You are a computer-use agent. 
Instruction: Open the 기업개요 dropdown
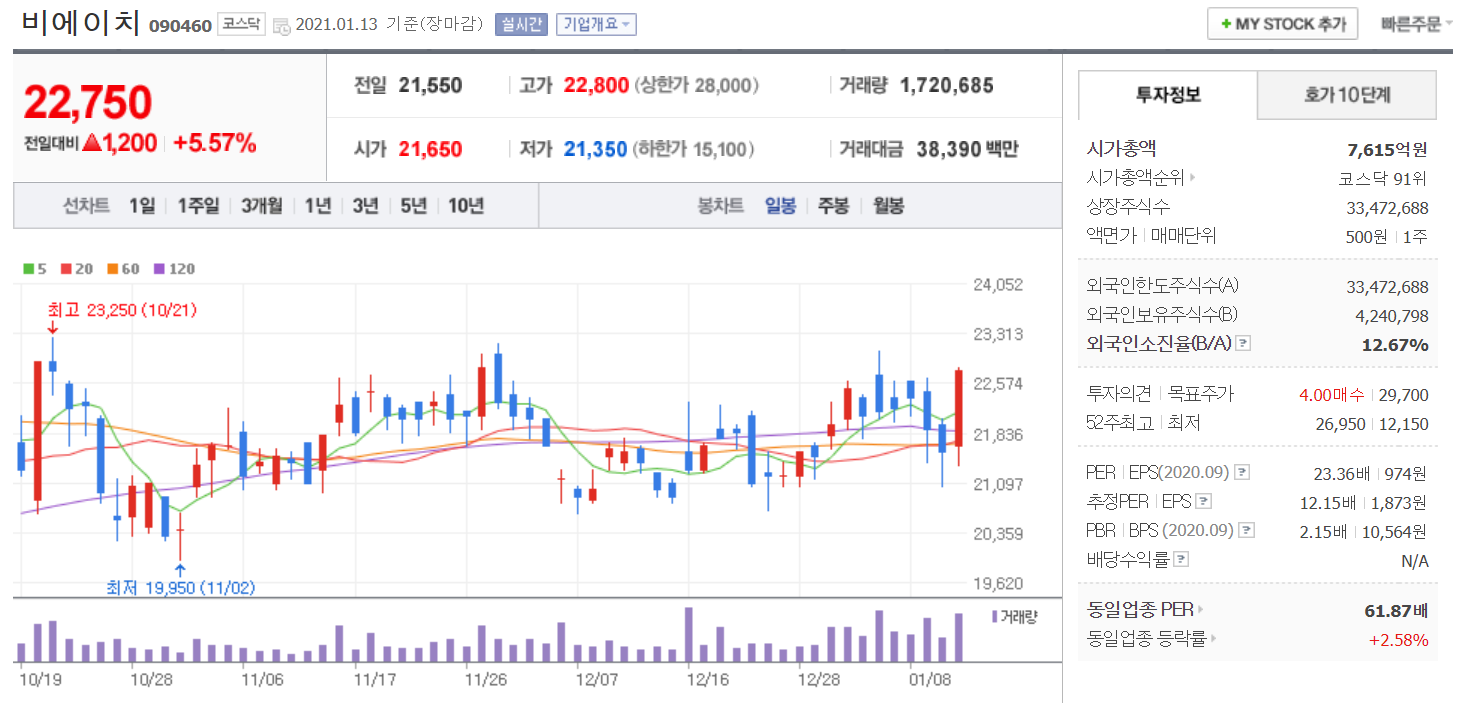pos(596,24)
